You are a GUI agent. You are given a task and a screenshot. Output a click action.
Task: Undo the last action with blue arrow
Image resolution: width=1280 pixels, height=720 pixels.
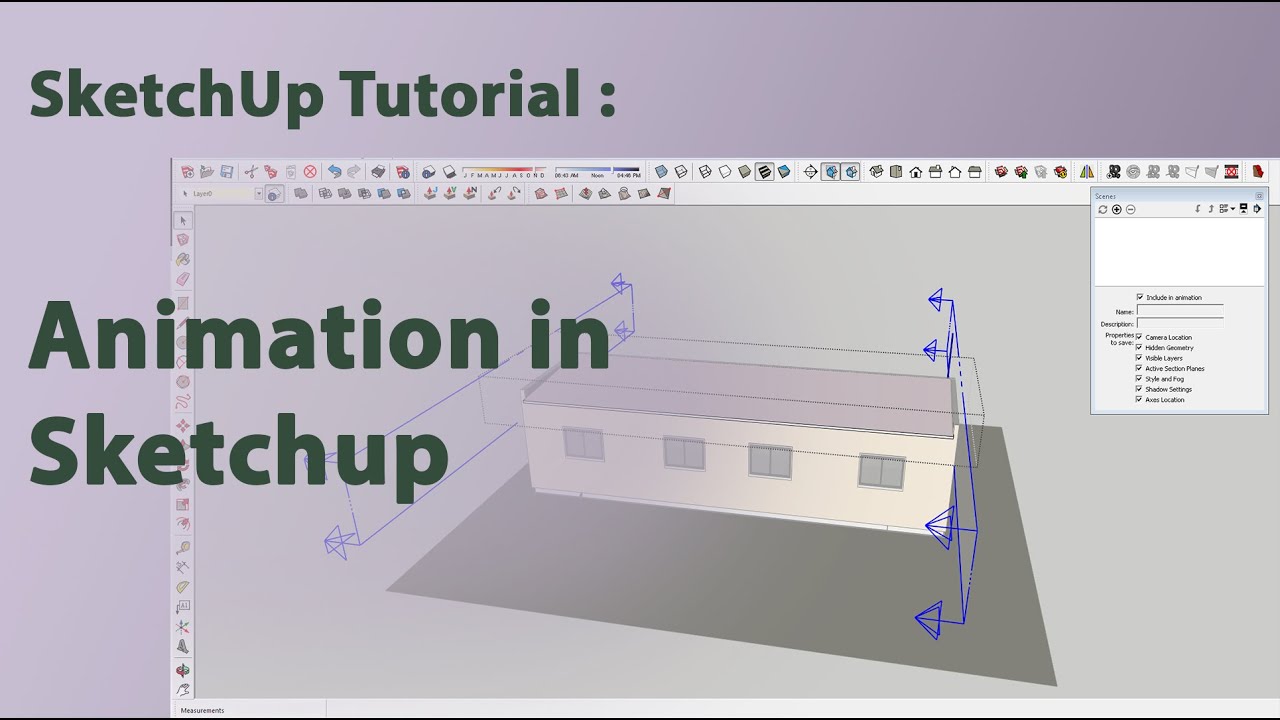pos(335,172)
